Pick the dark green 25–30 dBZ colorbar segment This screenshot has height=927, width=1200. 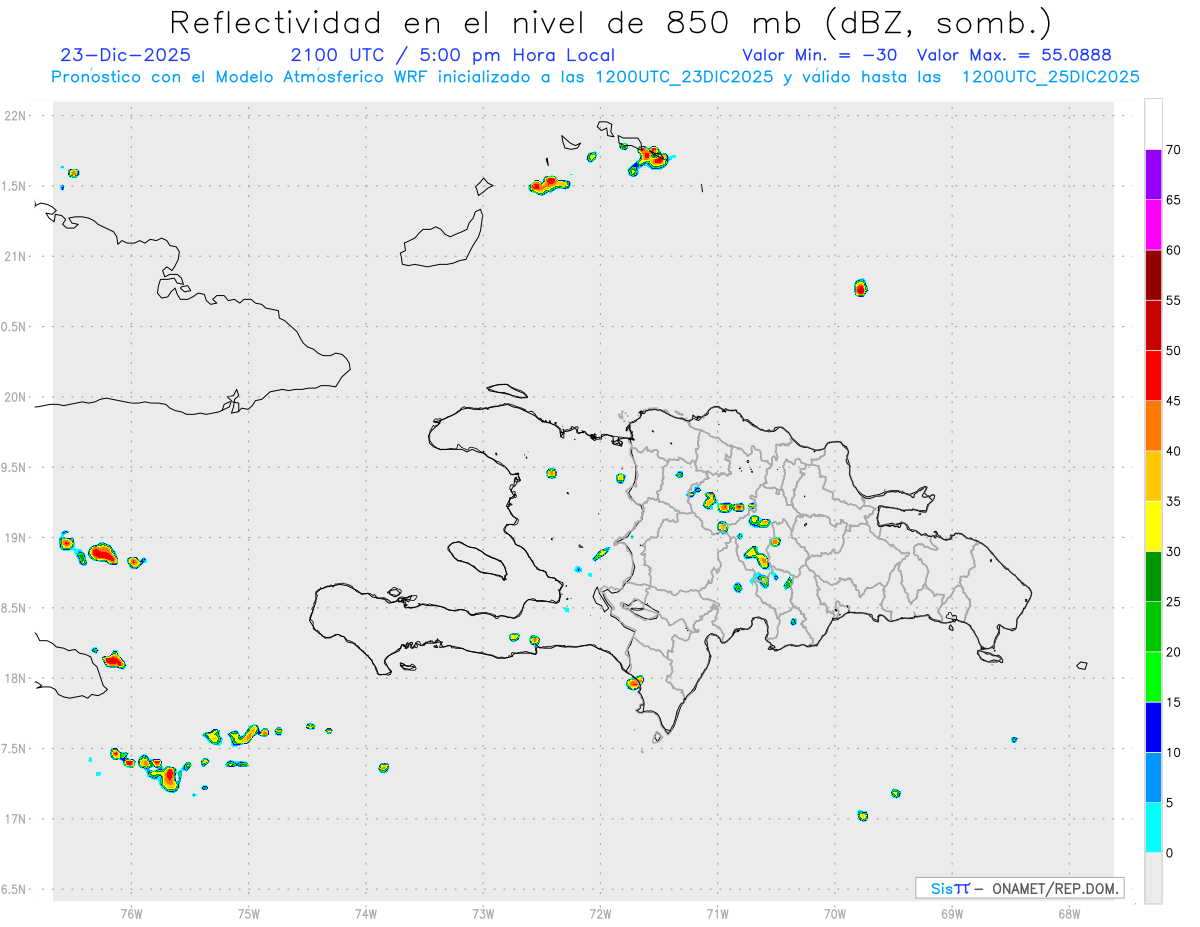(x=1153, y=576)
